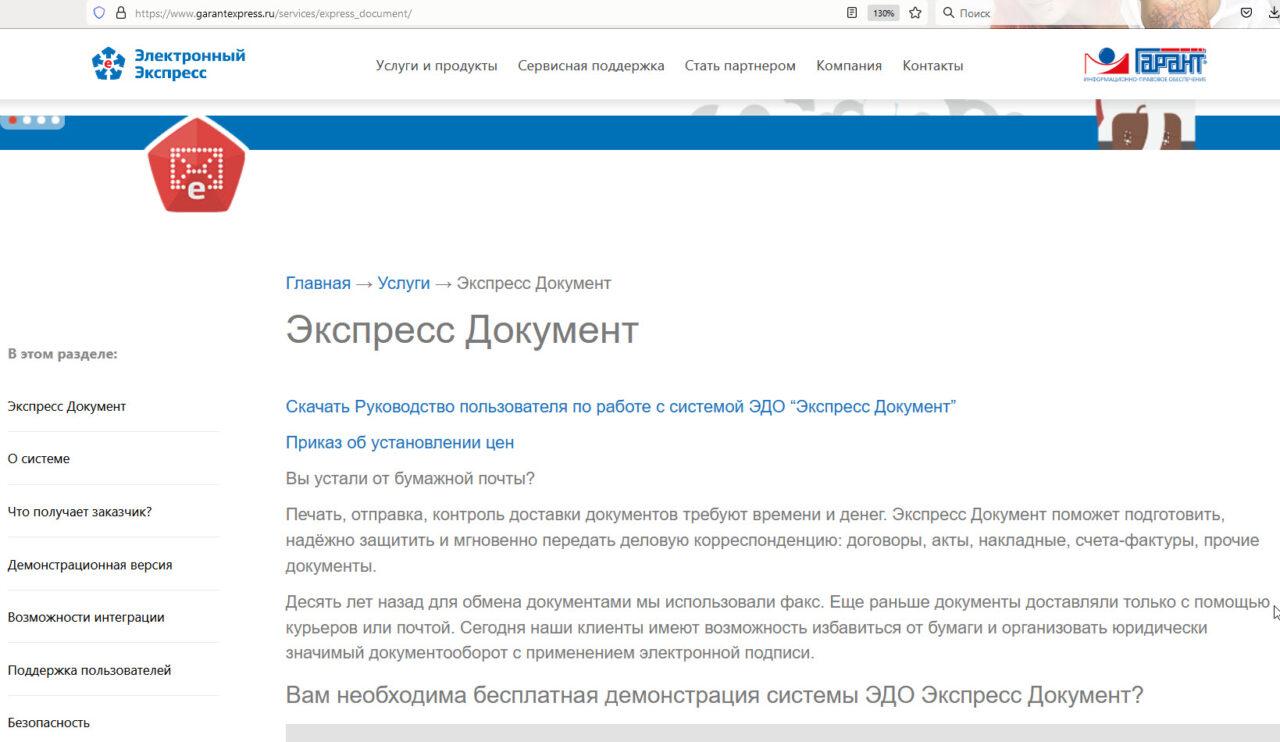Click the text Вы устали от бумажной почты?
This screenshot has width=1280, height=742.
click(x=410, y=478)
